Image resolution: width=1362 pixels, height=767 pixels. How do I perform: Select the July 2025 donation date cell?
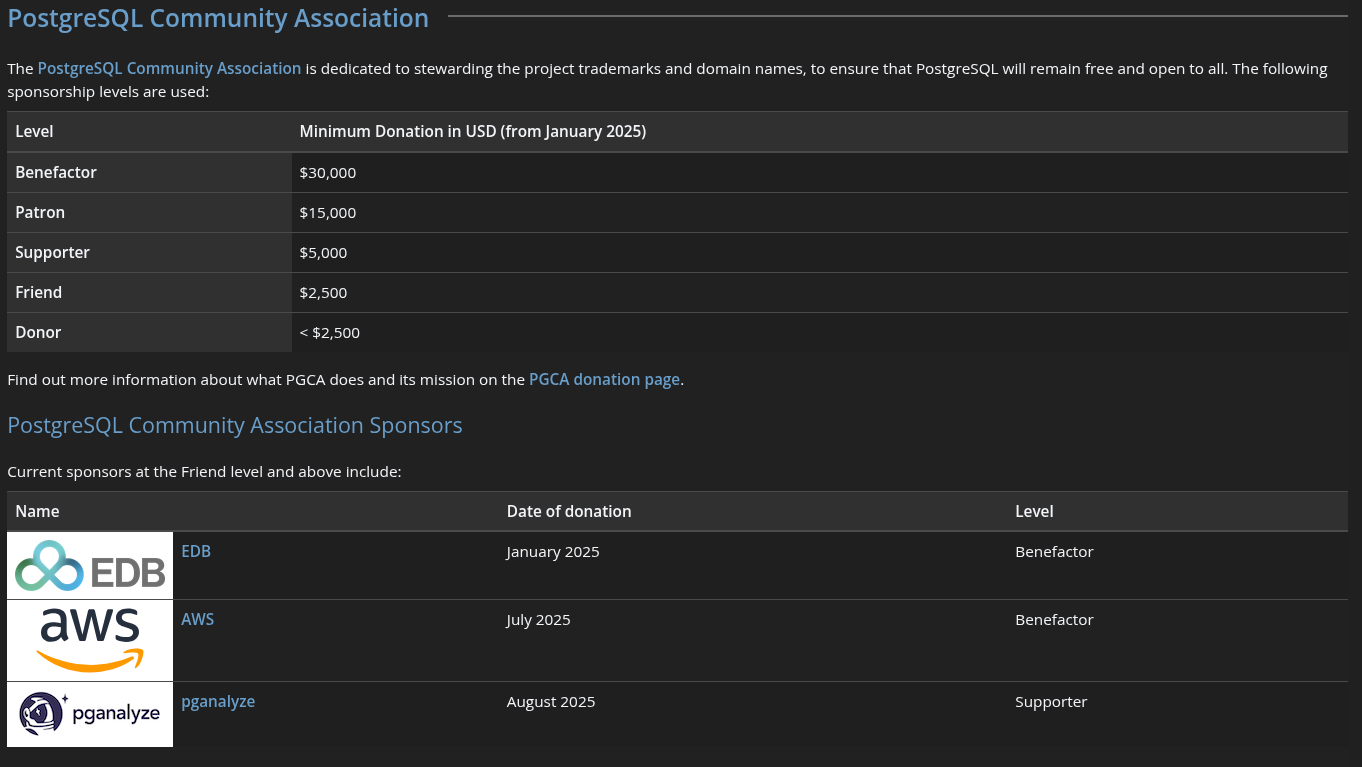(753, 641)
